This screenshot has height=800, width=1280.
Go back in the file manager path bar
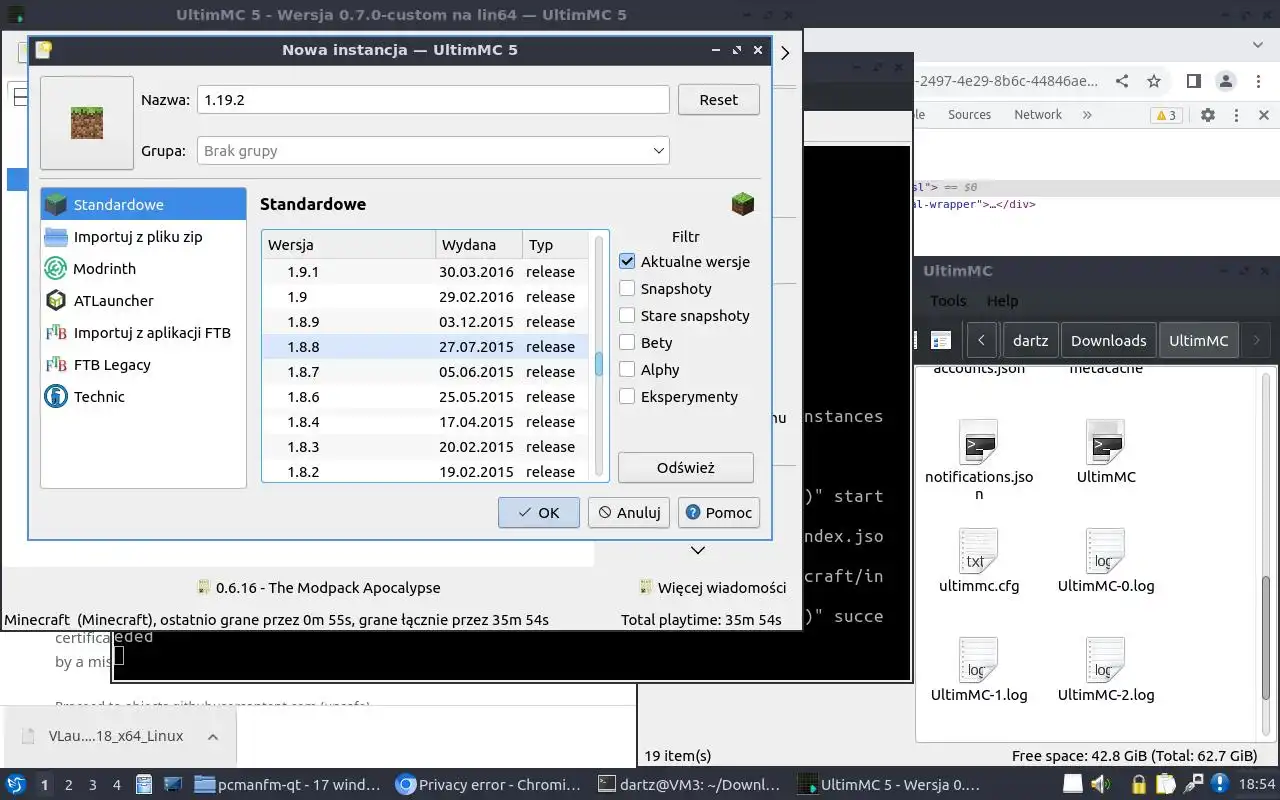click(x=982, y=340)
